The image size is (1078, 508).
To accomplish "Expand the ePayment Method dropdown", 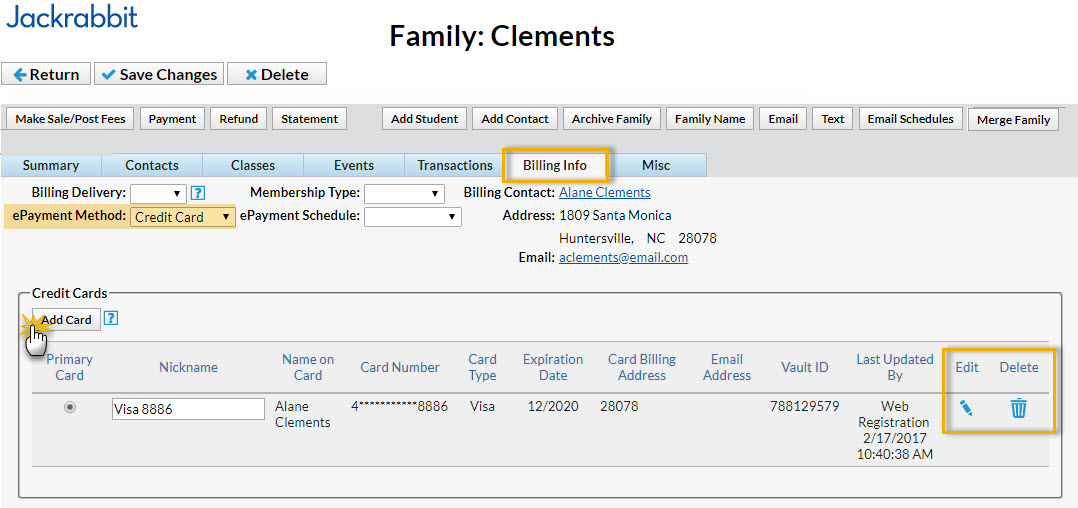I will pyautogui.click(x=183, y=217).
